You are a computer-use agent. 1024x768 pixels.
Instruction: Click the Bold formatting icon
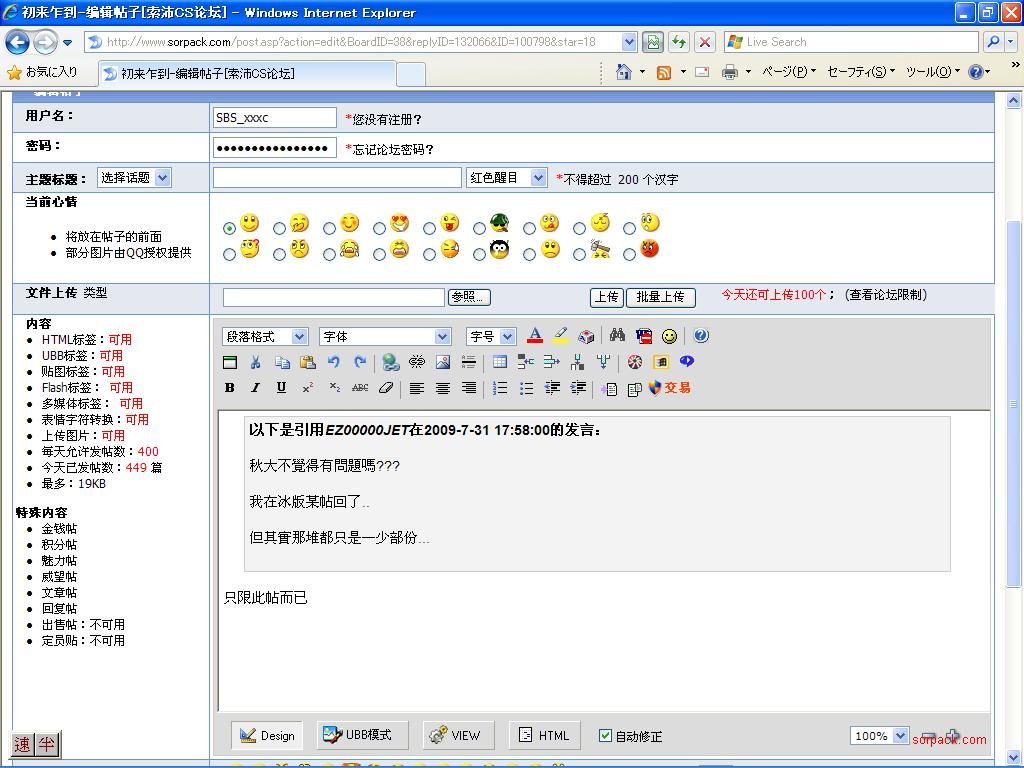[229, 388]
